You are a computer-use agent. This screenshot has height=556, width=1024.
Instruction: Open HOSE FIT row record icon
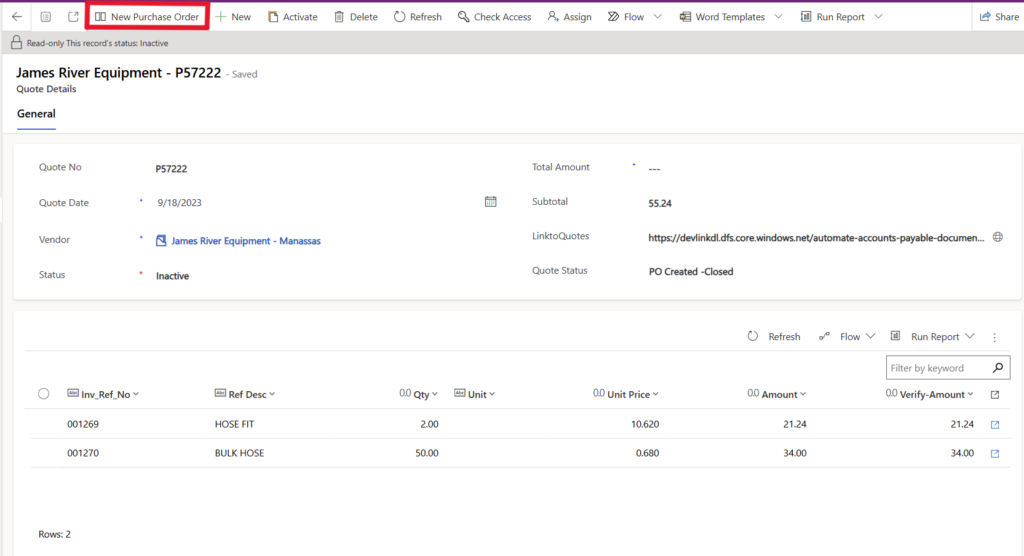[x=994, y=424]
